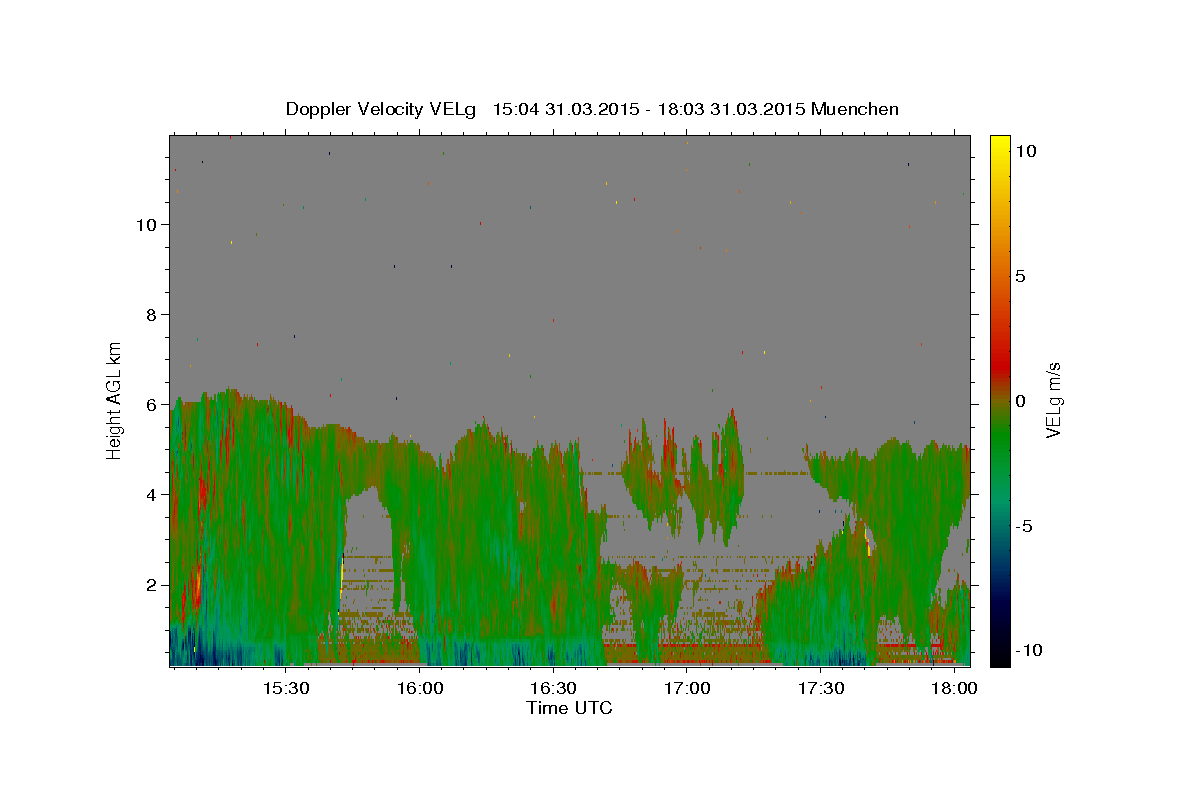Click the 17:30 time tick label
Screen dimensions: 1200x800
tap(821, 689)
